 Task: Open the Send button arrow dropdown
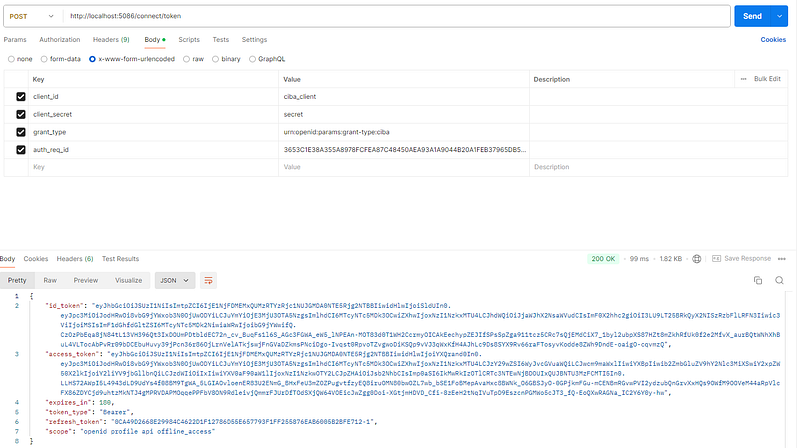(x=779, y=16)
